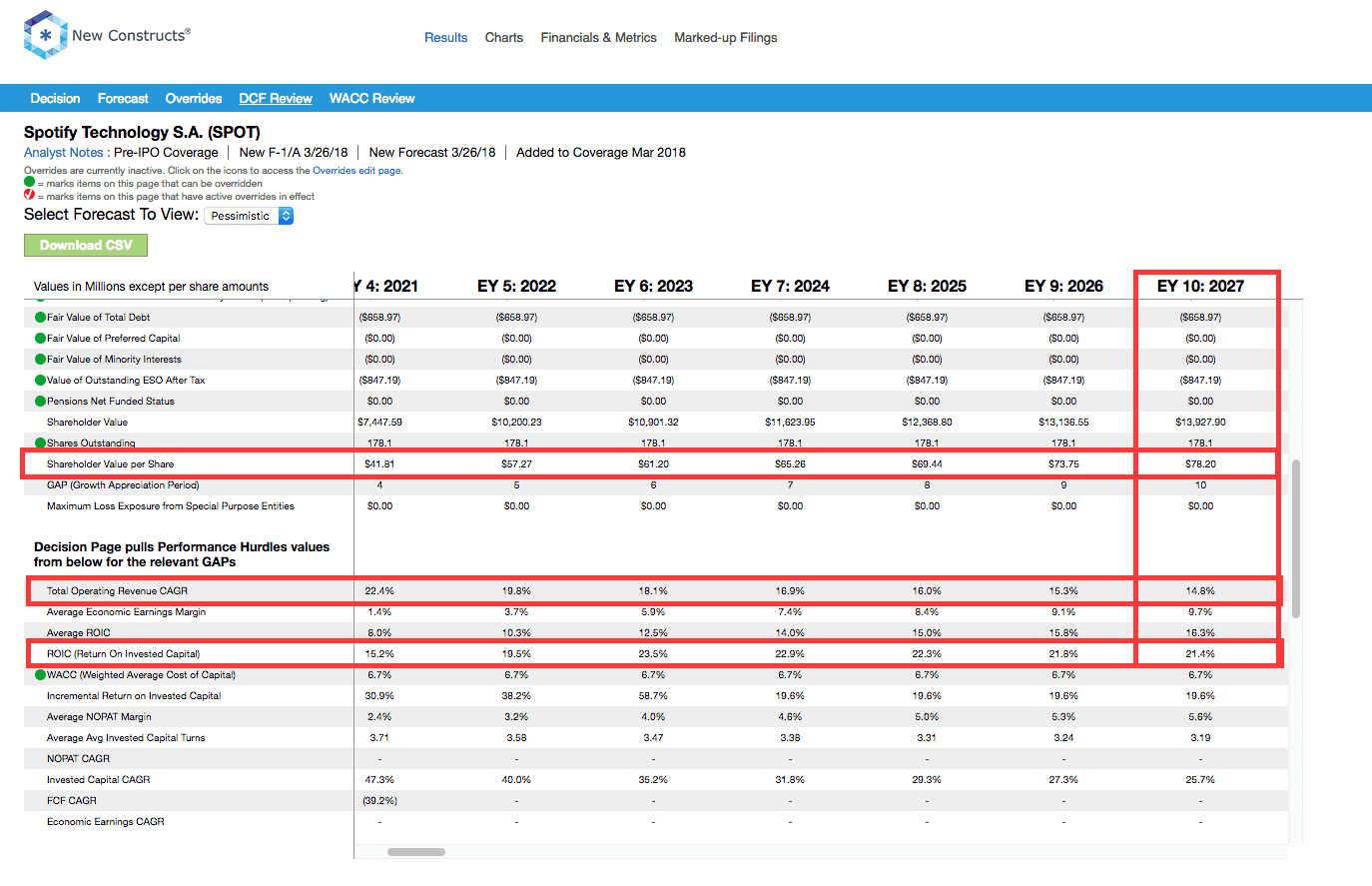This screenshot has width=1372, height=886.
Task: Open the Results tab
Action: click(445, 37)
